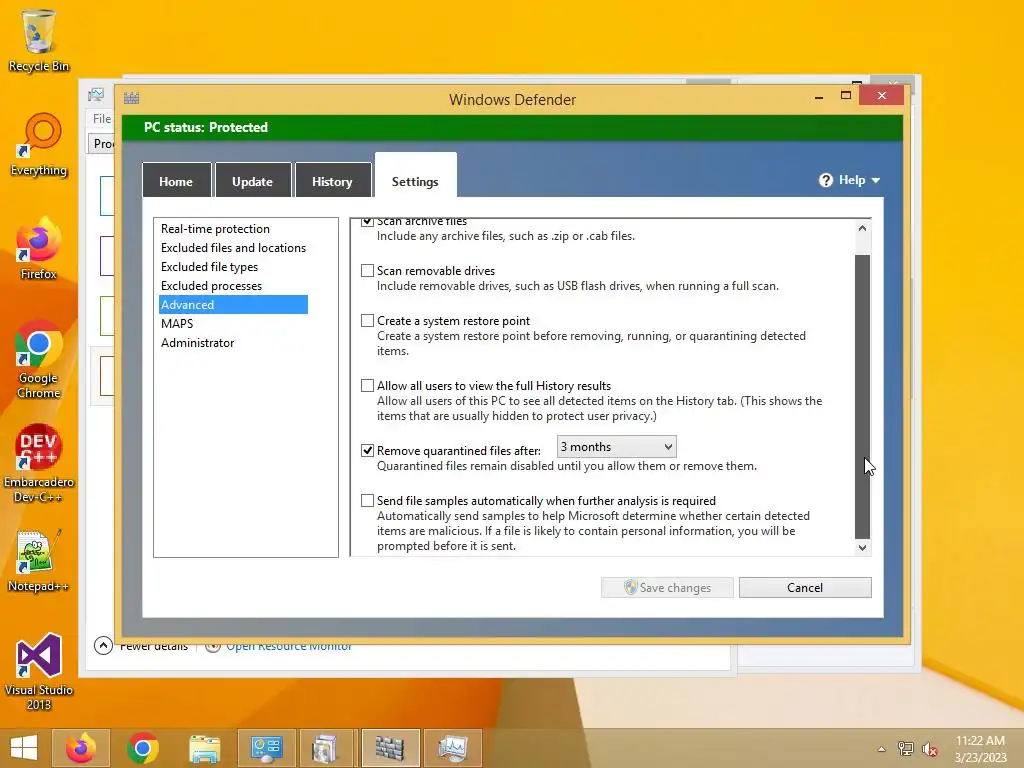
Task: Click the muted volume tray icon
Action: (929, 749)
